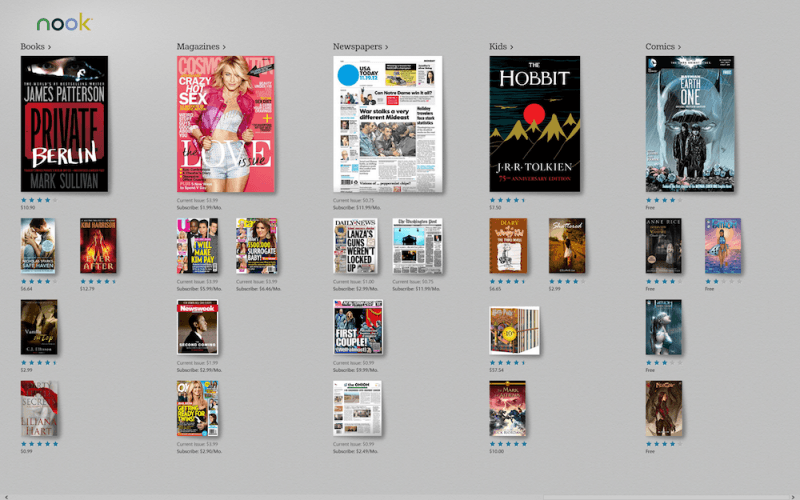Select the Ever After book
The height and width of the screenshot is (500, 800).
click(98, 246)
